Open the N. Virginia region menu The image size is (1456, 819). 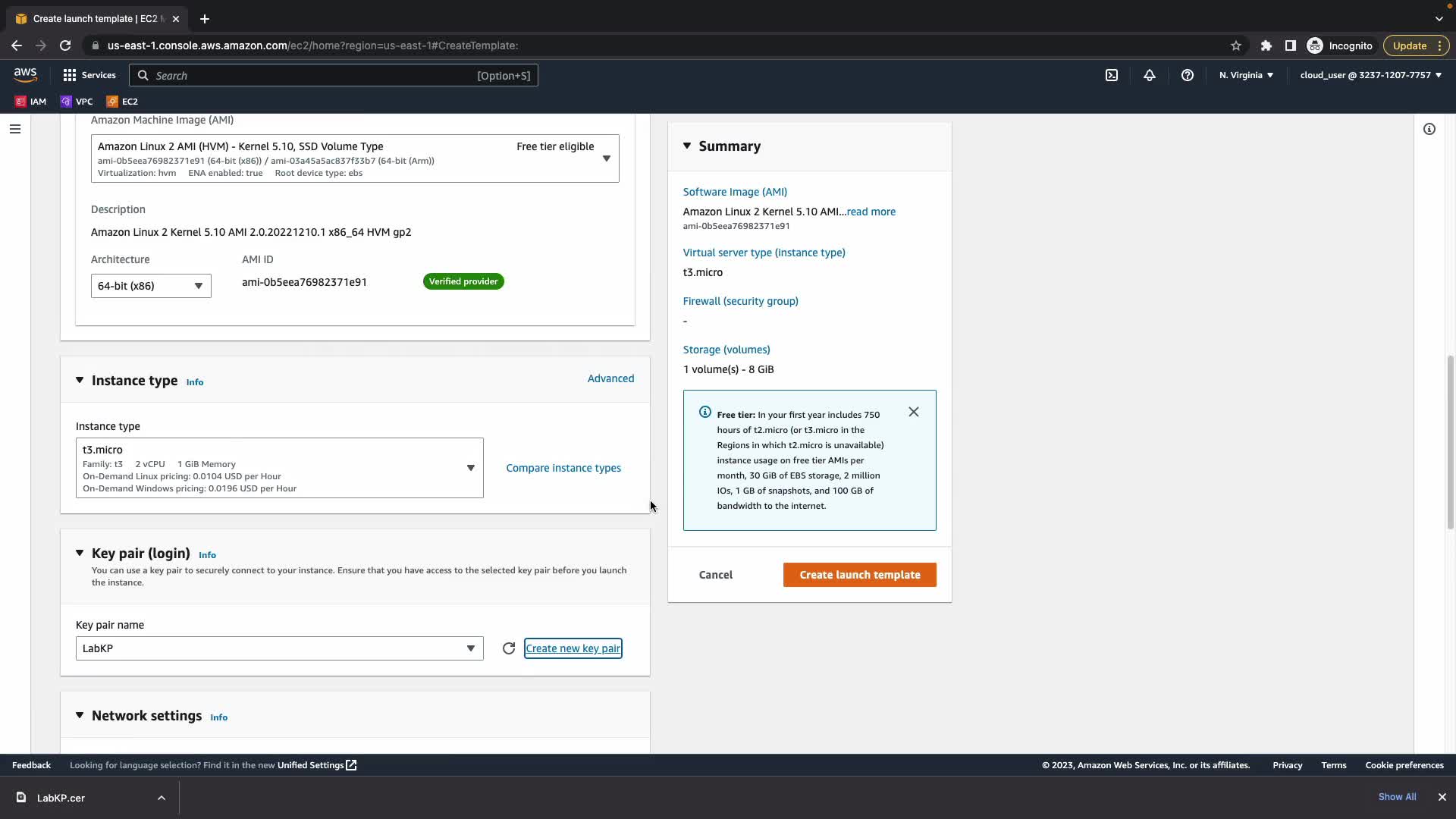coord(1246,75)
